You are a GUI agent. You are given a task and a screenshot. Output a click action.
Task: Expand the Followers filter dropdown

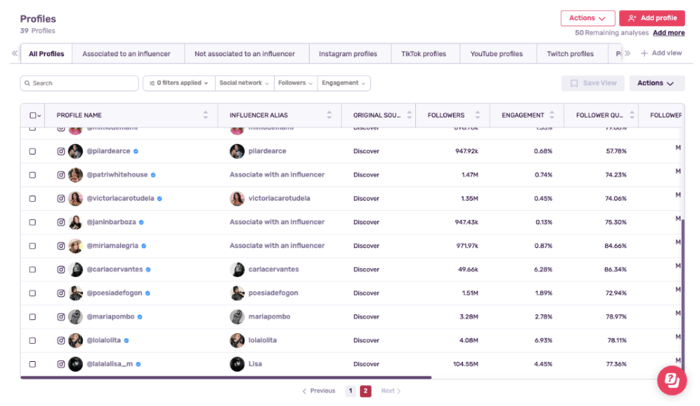tap(295, 84)
